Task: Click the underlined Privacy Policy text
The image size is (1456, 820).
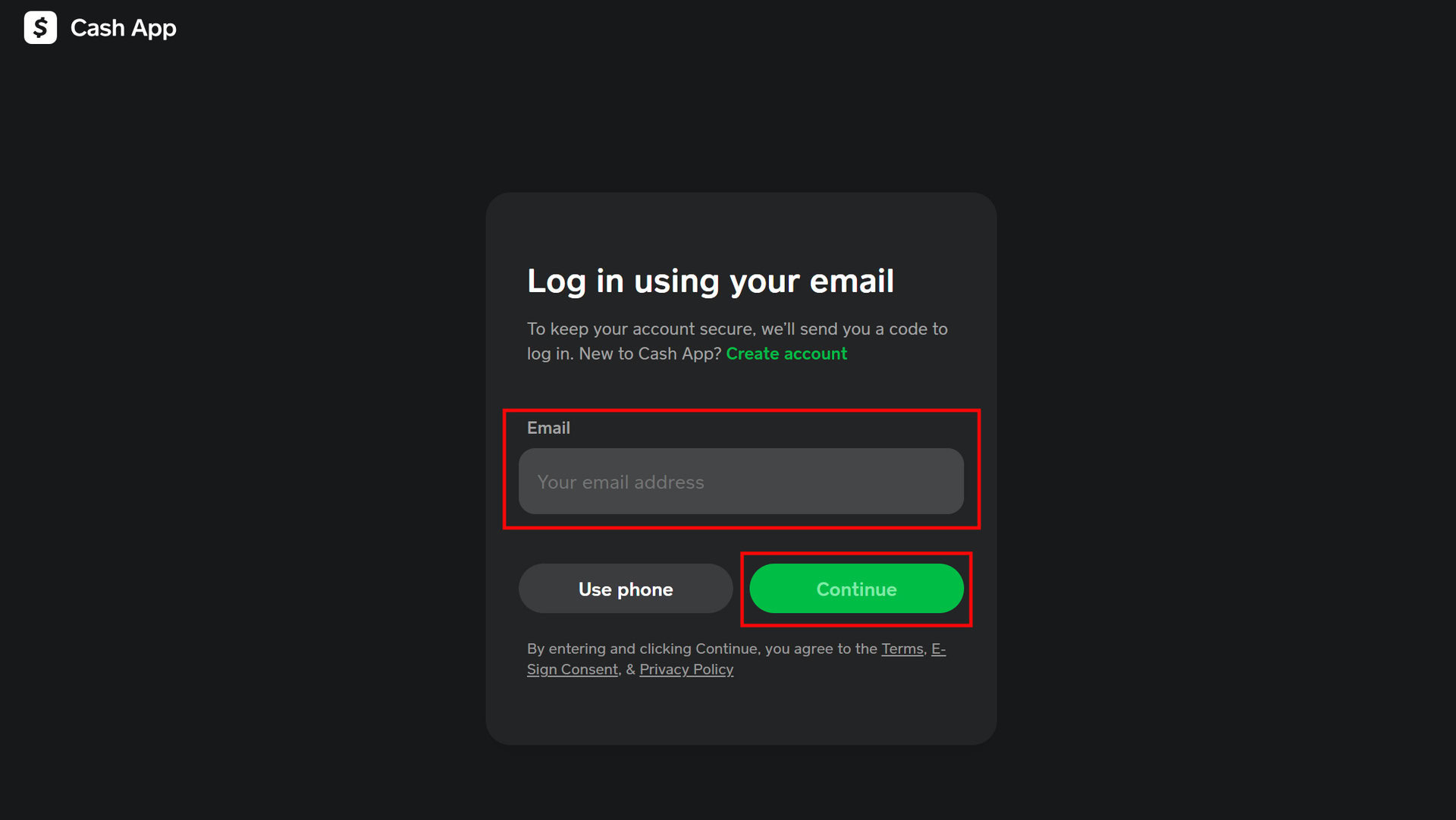Action: click(686, 670)
